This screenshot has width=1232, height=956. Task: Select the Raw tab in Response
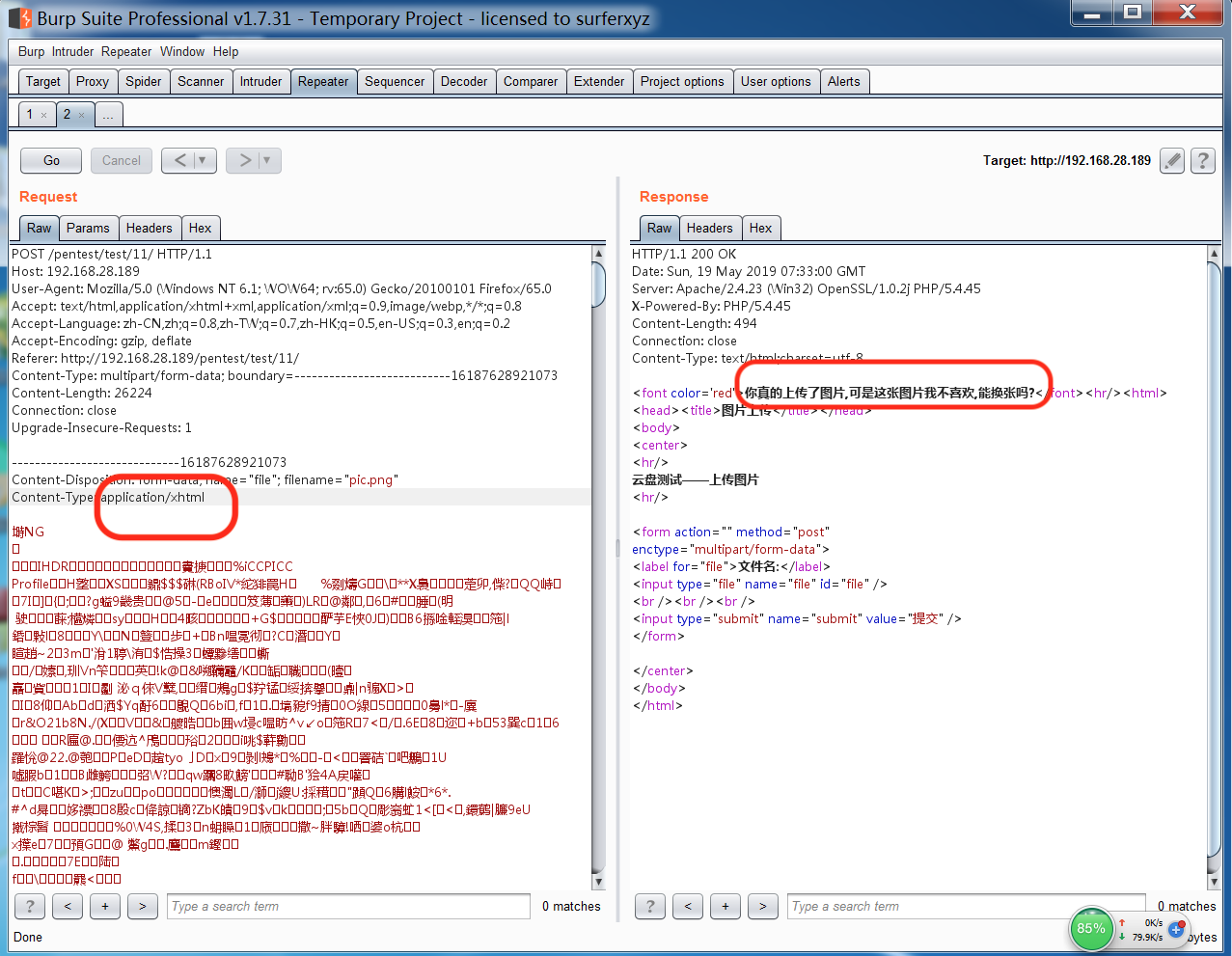(x=660, y=228)
